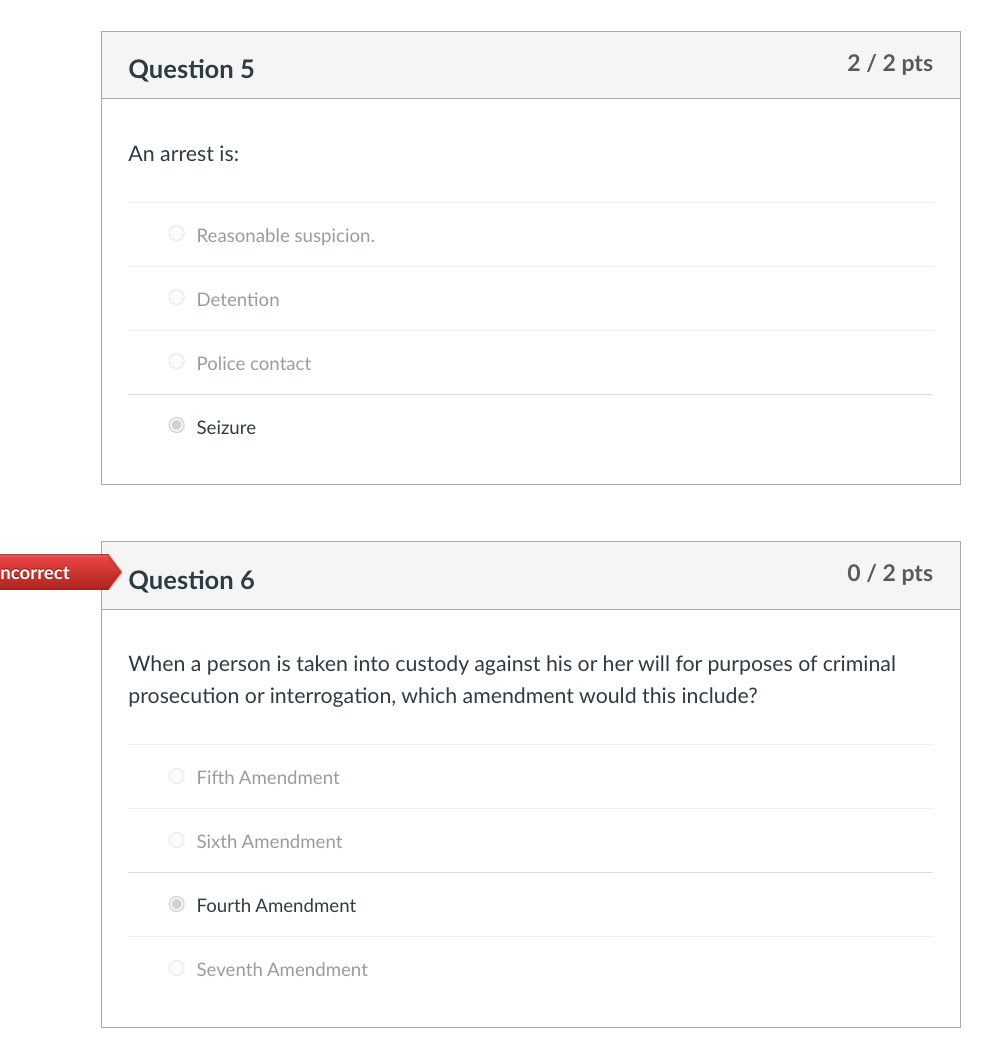Click the Question 6 prompt text

click(x=511, y=679)
